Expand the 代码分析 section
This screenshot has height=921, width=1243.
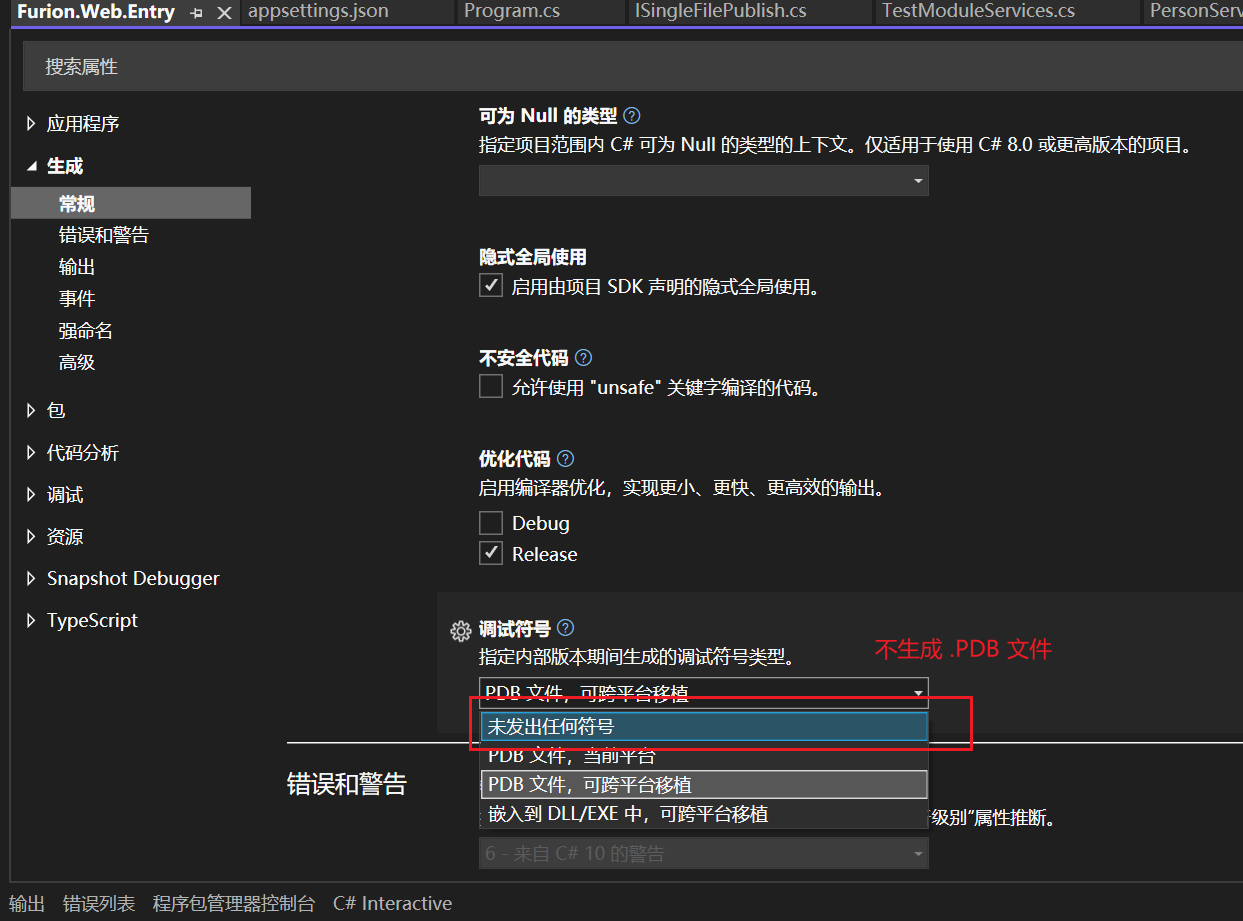pyautogui.click(x=31, y=453)
